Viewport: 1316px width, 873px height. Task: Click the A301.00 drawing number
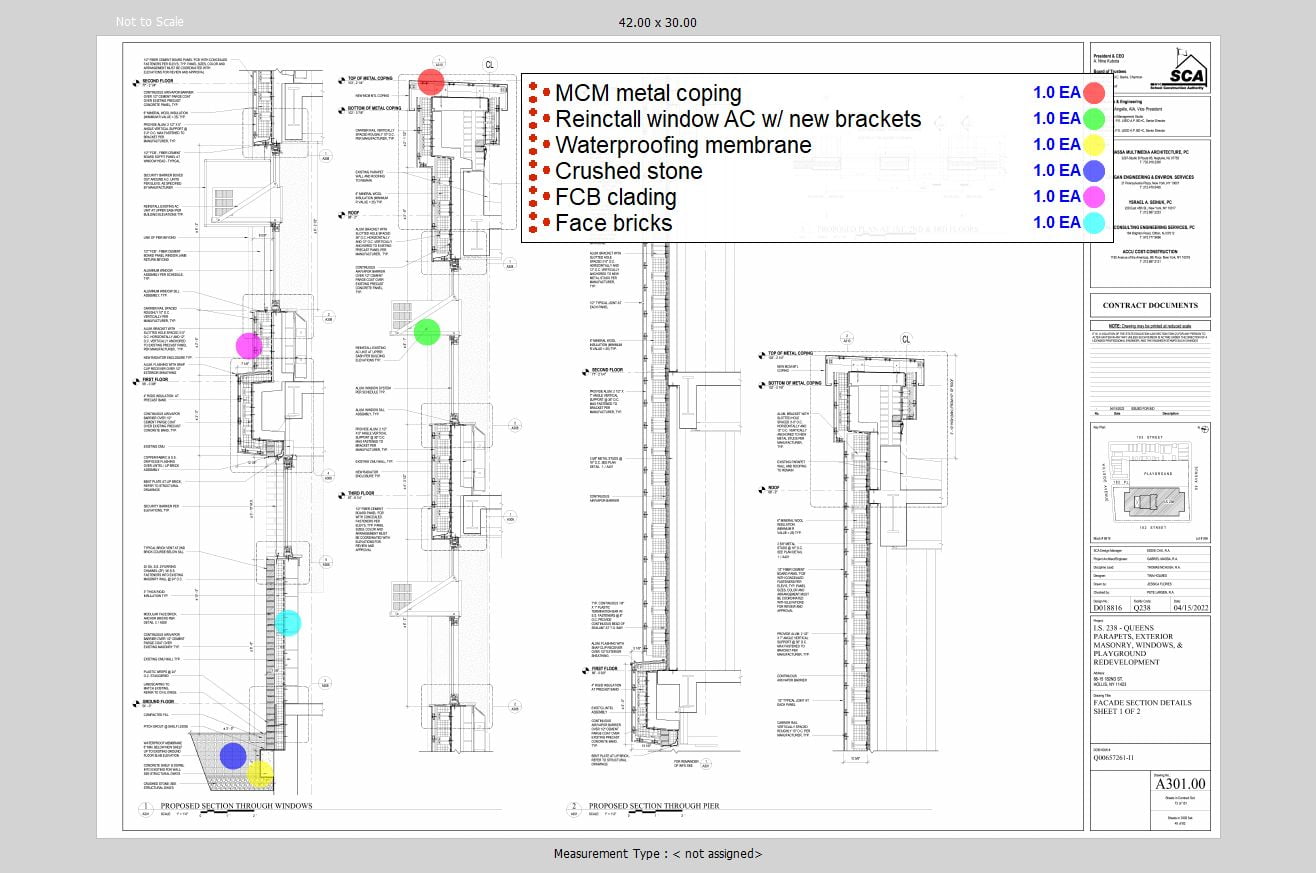(1180, 784)
